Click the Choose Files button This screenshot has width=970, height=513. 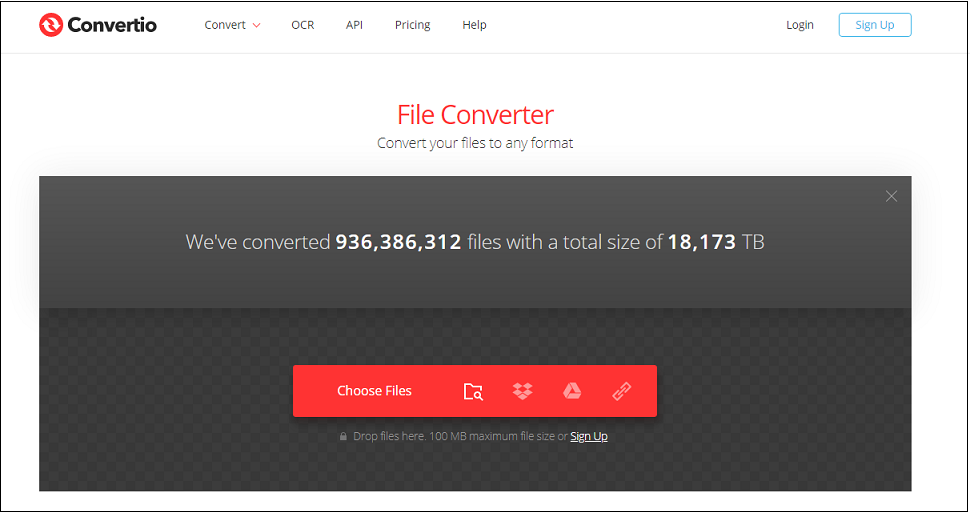374,391
